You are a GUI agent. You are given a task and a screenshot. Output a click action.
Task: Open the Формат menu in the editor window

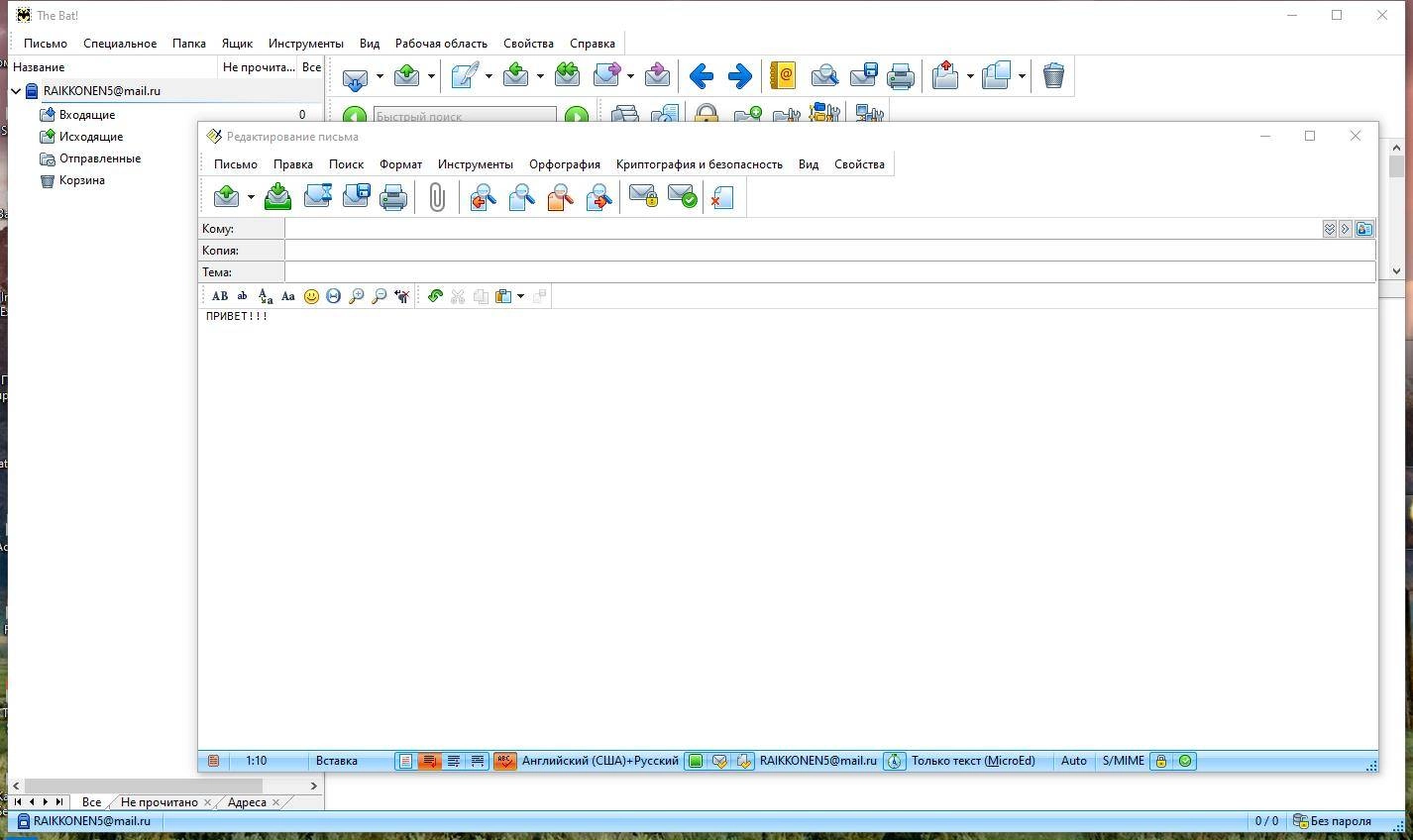pos(400,164)
